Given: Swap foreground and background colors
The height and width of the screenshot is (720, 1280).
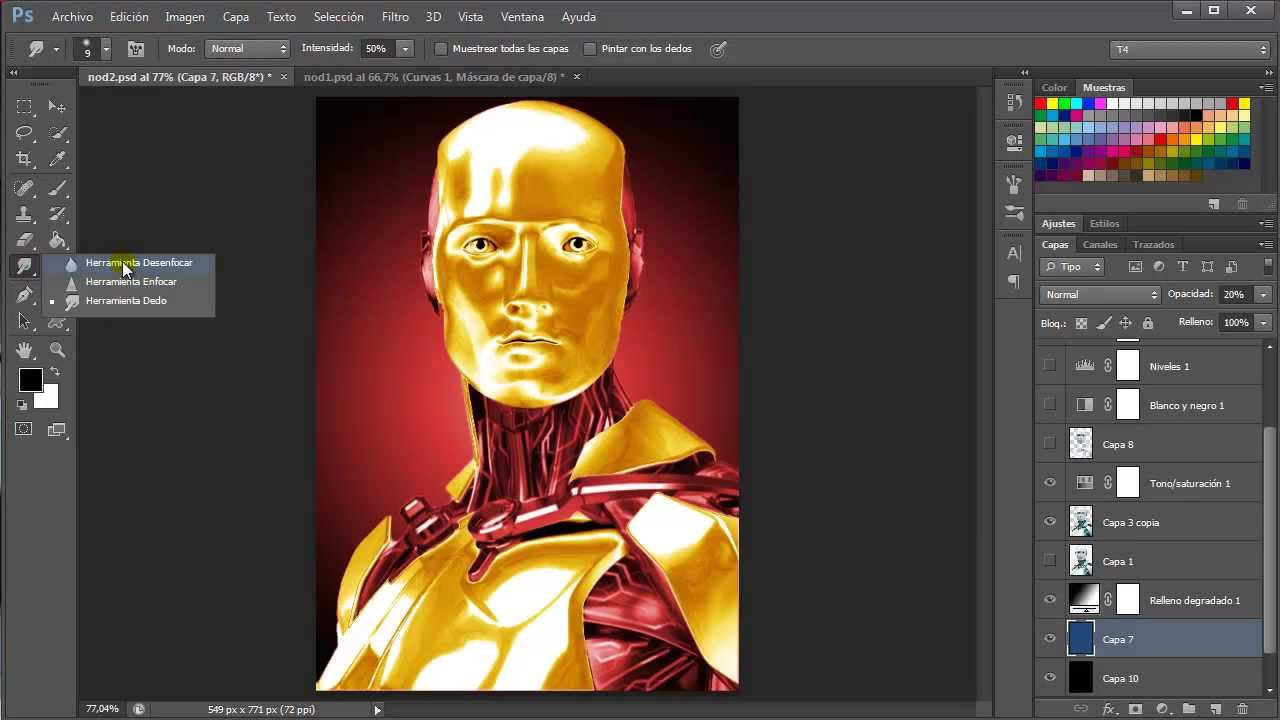Looking at the screenshot, I should (x=55, y=372).
